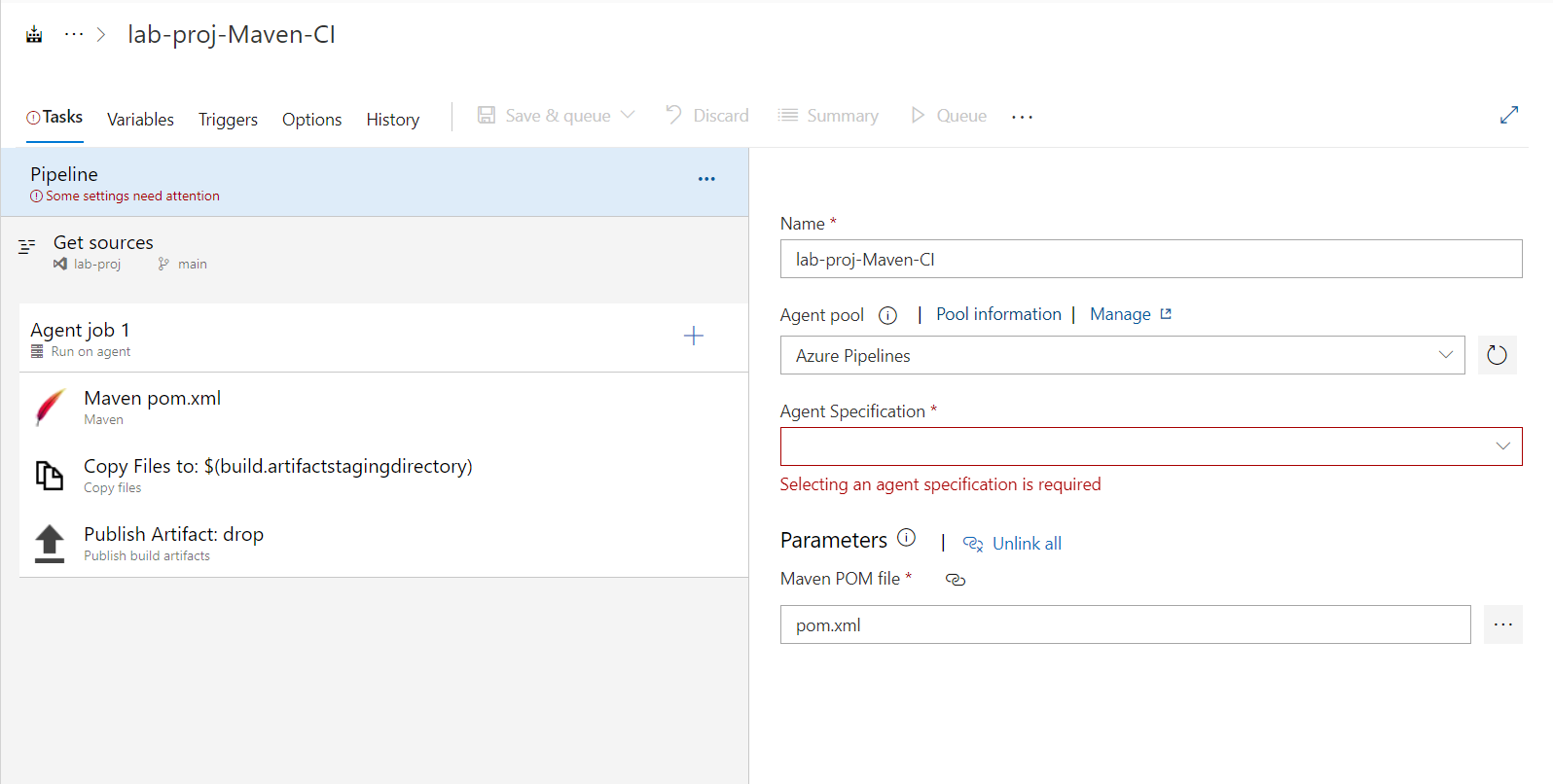Open the Manage agent pools link

pos(1131,314)
